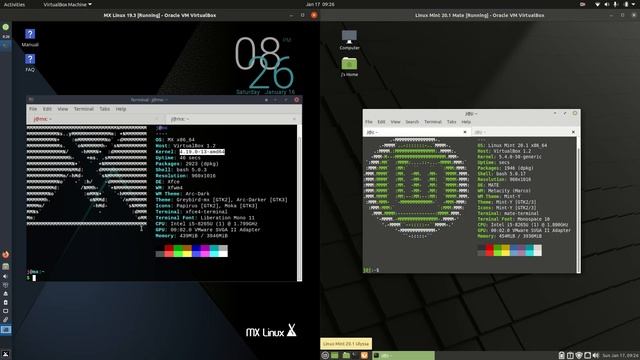Click the MX terminal vertical scrollbar

point(299,203)
